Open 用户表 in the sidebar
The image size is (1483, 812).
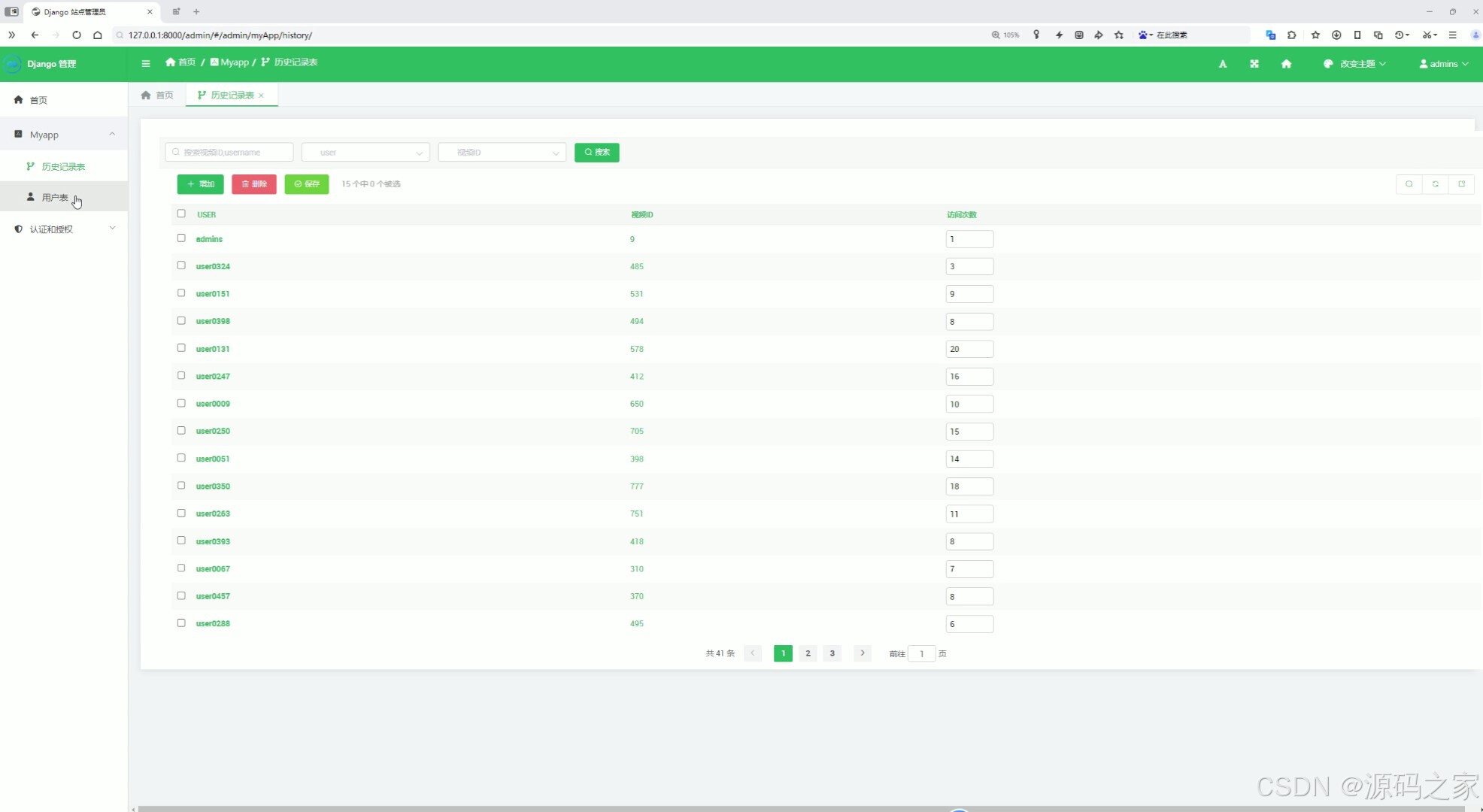[55, 197]
